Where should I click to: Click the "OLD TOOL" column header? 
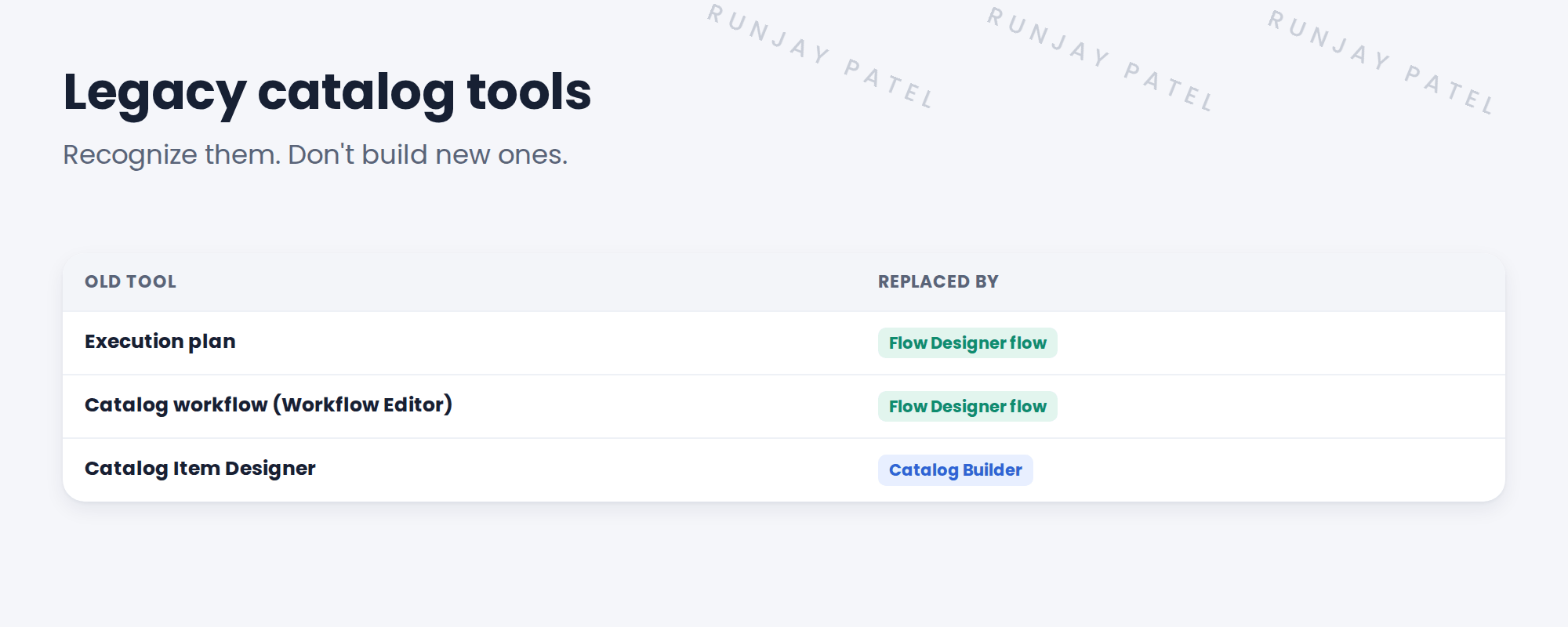(x=130, y=282)
